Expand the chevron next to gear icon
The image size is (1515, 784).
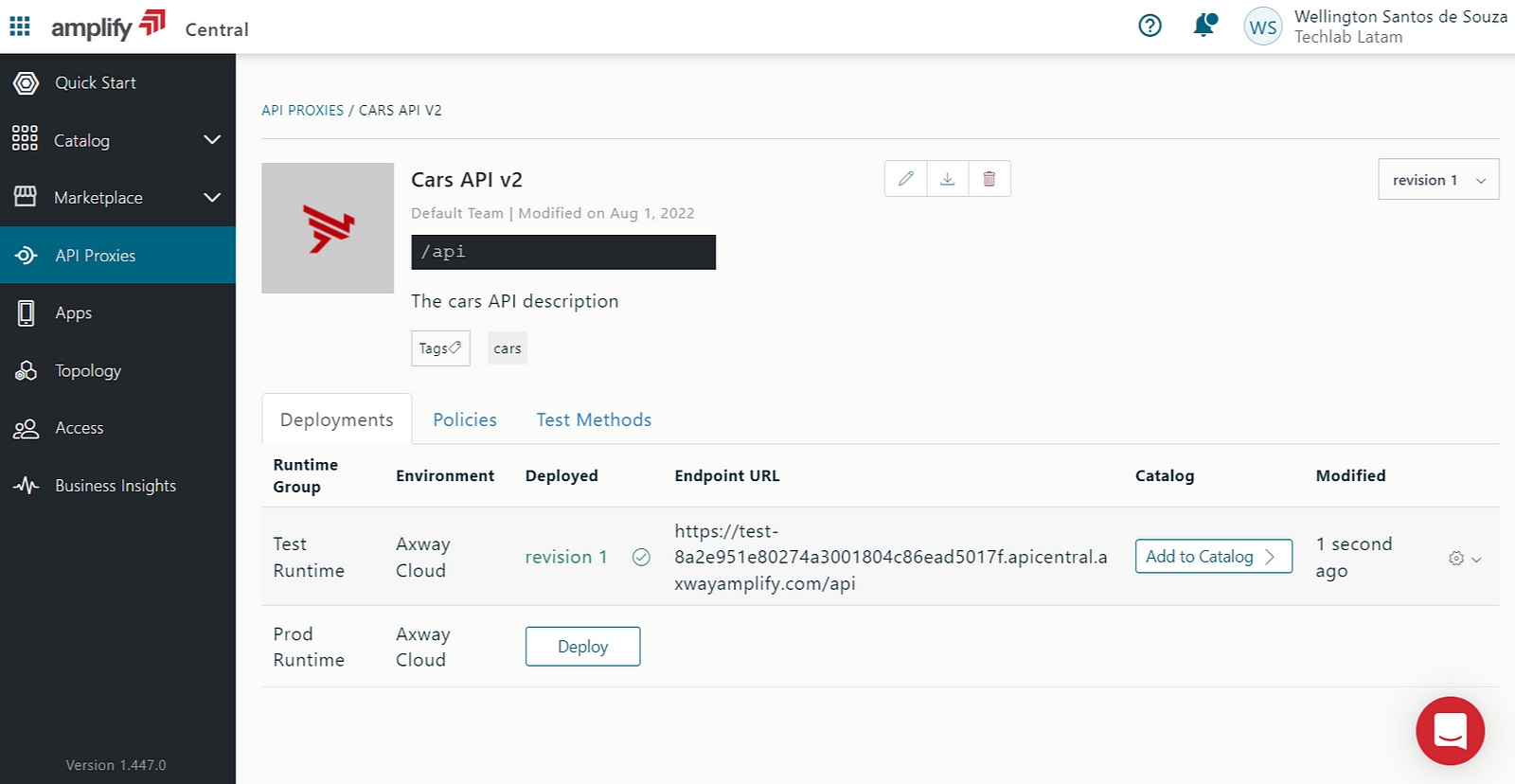click(x=1476, y=560)
